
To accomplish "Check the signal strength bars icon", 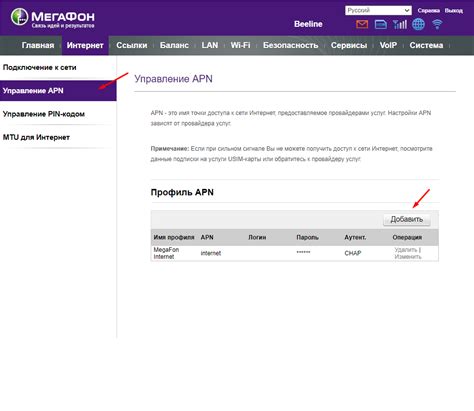I will (400, 24).
